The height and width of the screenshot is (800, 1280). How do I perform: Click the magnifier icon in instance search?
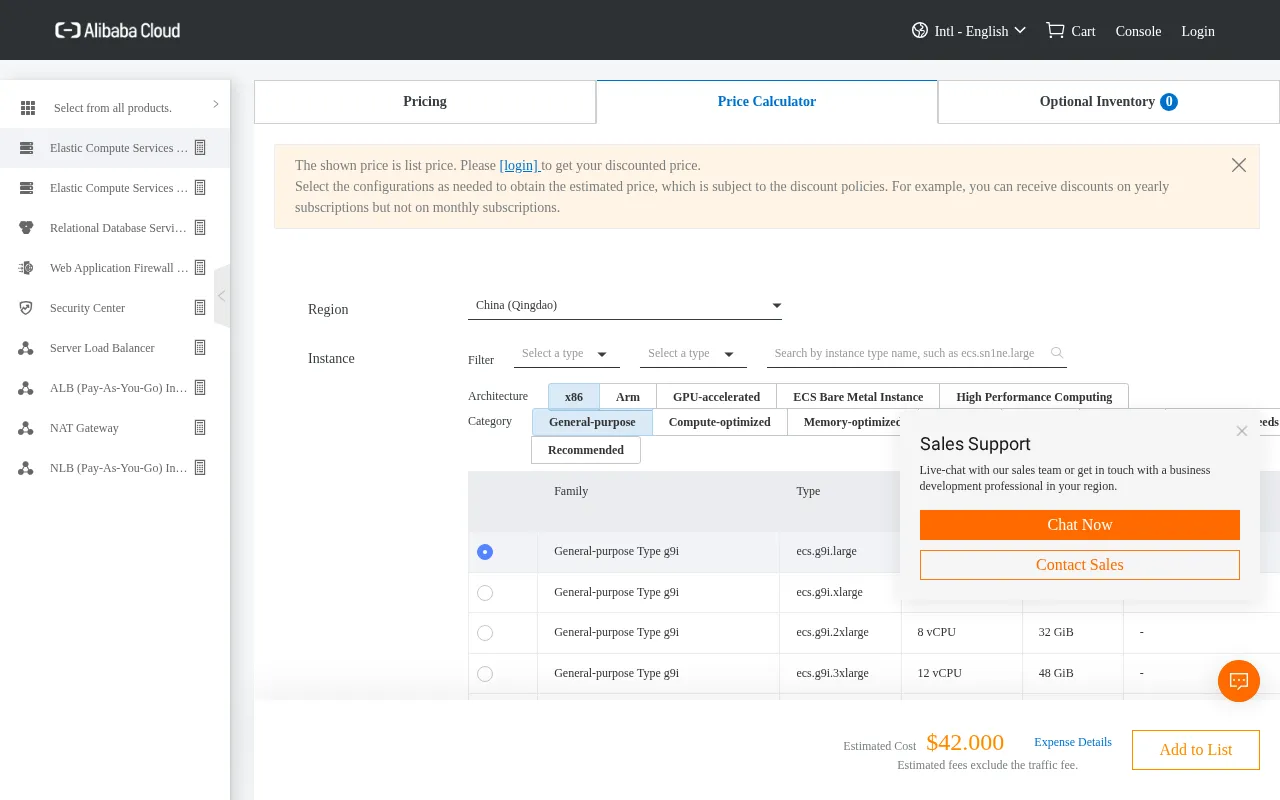coord(1057,353)
